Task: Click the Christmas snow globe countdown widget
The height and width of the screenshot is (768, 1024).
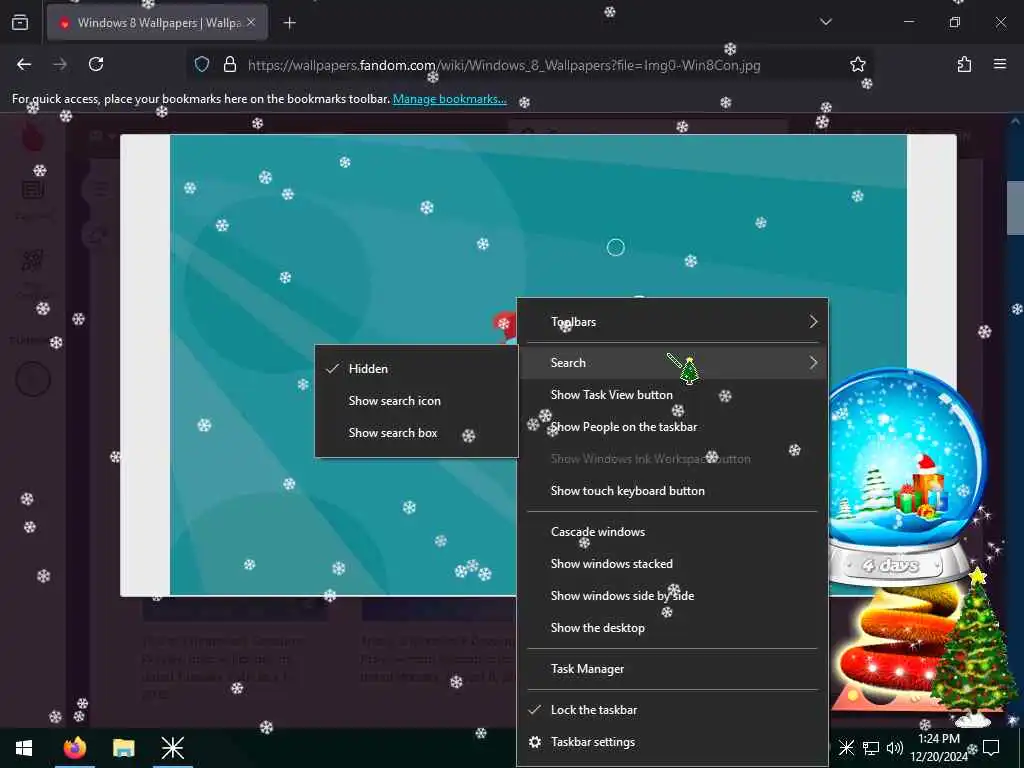Action: pyautogui.click(x=906, y=475)
